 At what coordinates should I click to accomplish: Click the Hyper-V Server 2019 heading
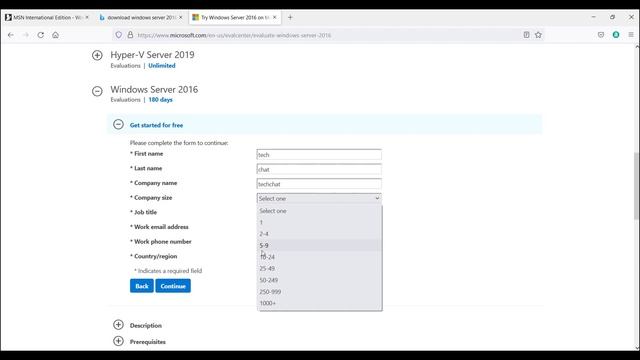click(152, 55)
